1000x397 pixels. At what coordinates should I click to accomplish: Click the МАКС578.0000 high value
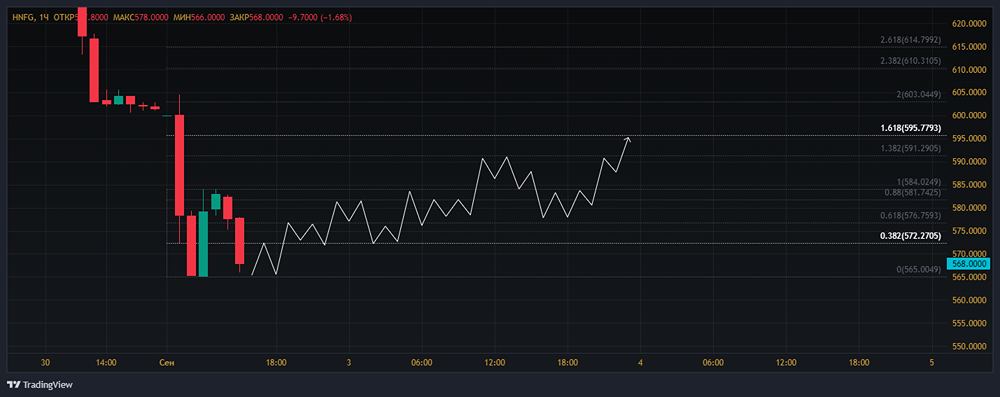tap(141, 18)
